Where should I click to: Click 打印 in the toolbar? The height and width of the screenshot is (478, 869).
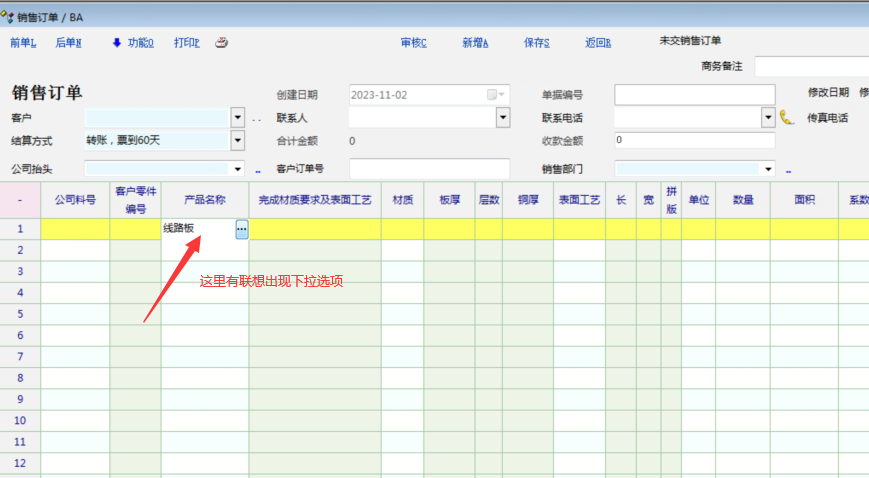click(187, 43)
